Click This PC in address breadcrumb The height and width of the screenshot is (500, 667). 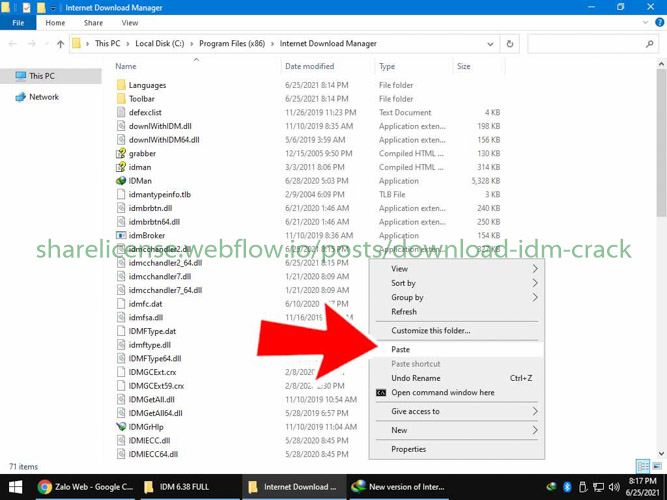pyautogui.click(x=108, y=43)
